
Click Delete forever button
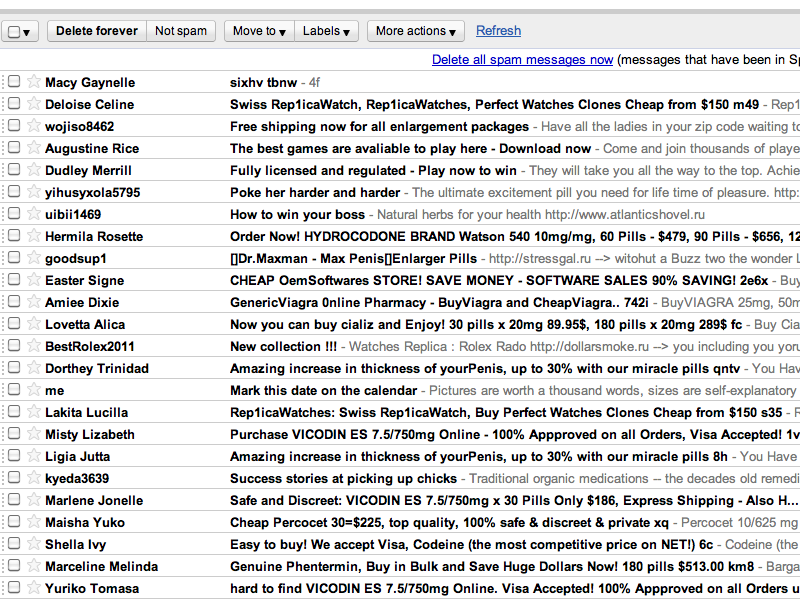pyautogui.click(x=97, y=31)
